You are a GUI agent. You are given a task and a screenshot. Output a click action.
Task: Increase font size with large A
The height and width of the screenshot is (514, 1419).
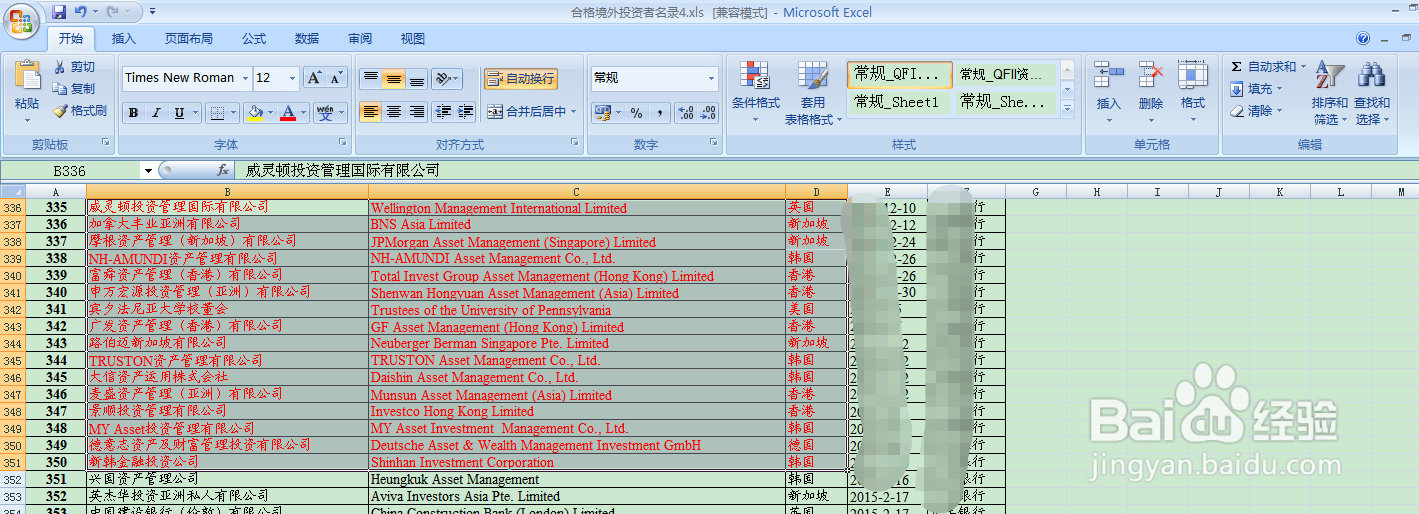(314, 78)
